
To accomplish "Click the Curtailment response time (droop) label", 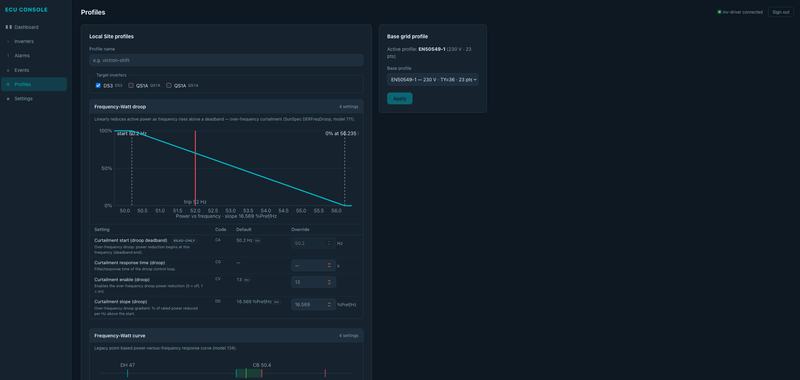I will (130, 263).
